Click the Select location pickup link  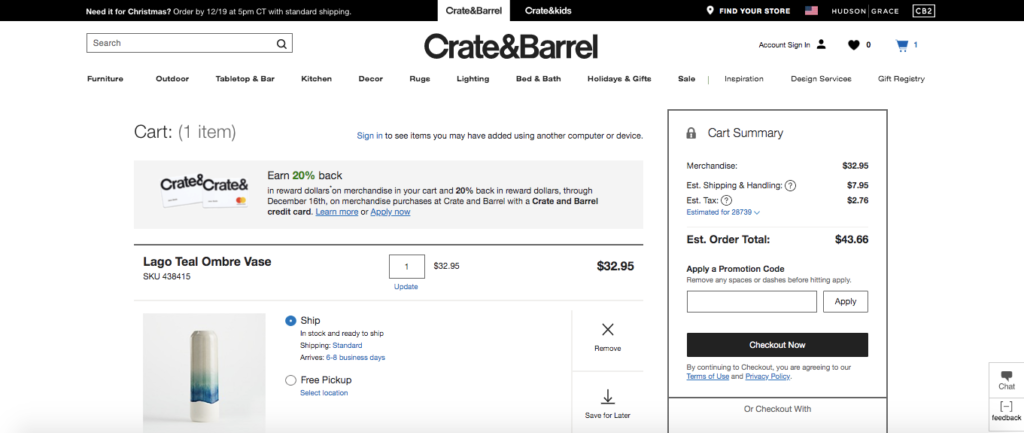(x=324, y=393)
